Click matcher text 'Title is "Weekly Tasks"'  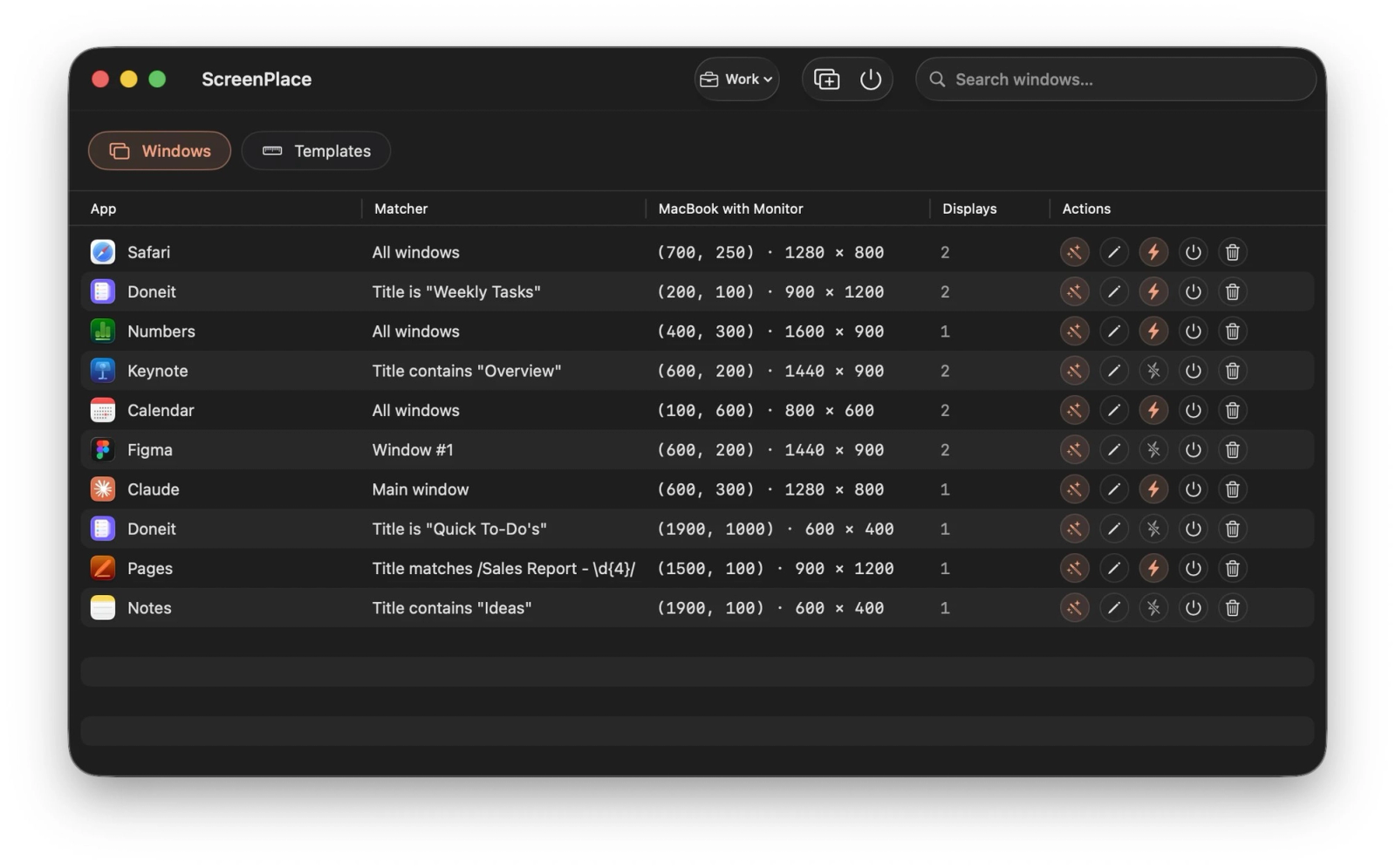(x=456, y=291)
